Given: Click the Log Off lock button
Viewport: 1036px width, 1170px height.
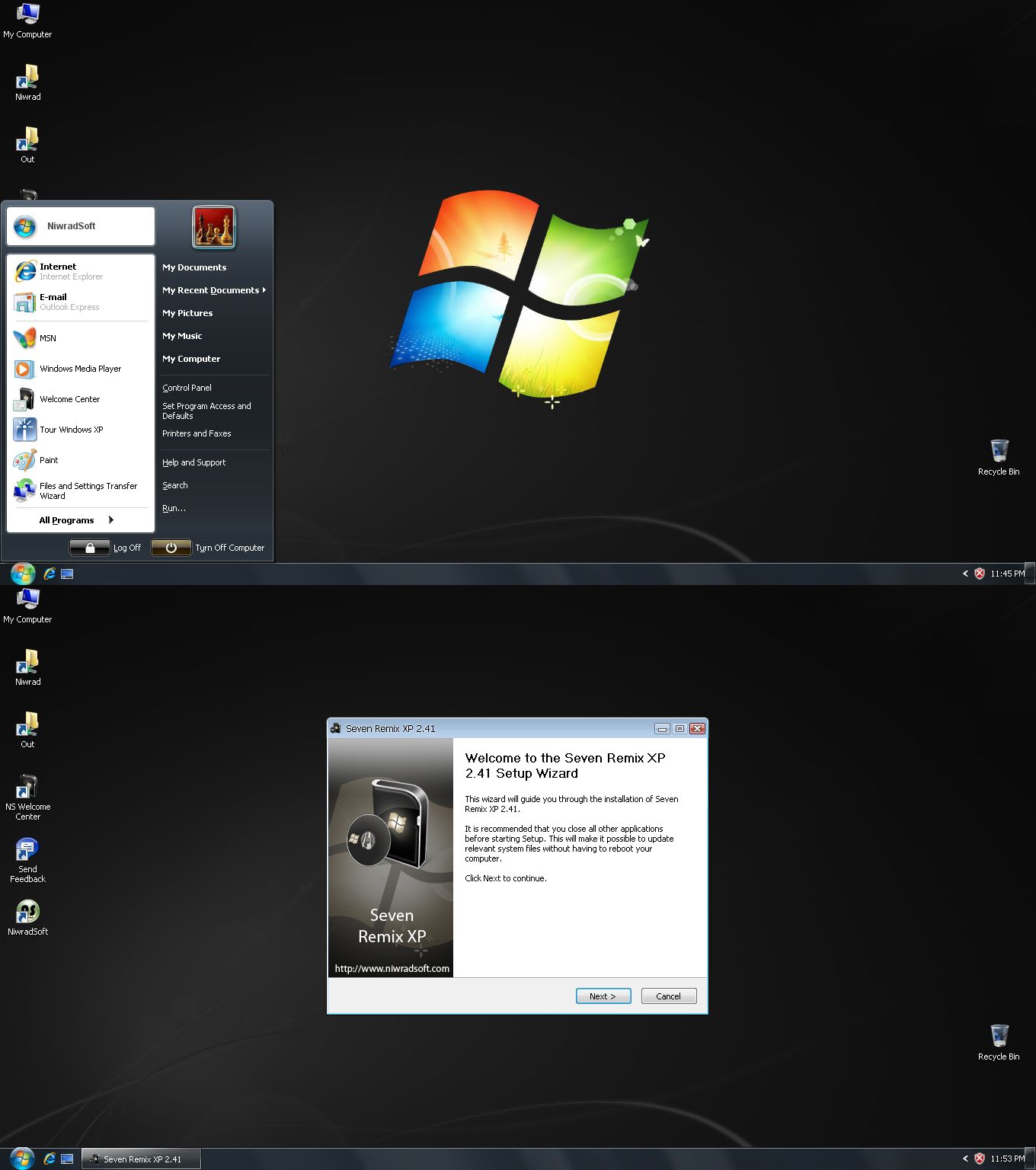Looking at the screenshot, I should click(x=90, y=548).
